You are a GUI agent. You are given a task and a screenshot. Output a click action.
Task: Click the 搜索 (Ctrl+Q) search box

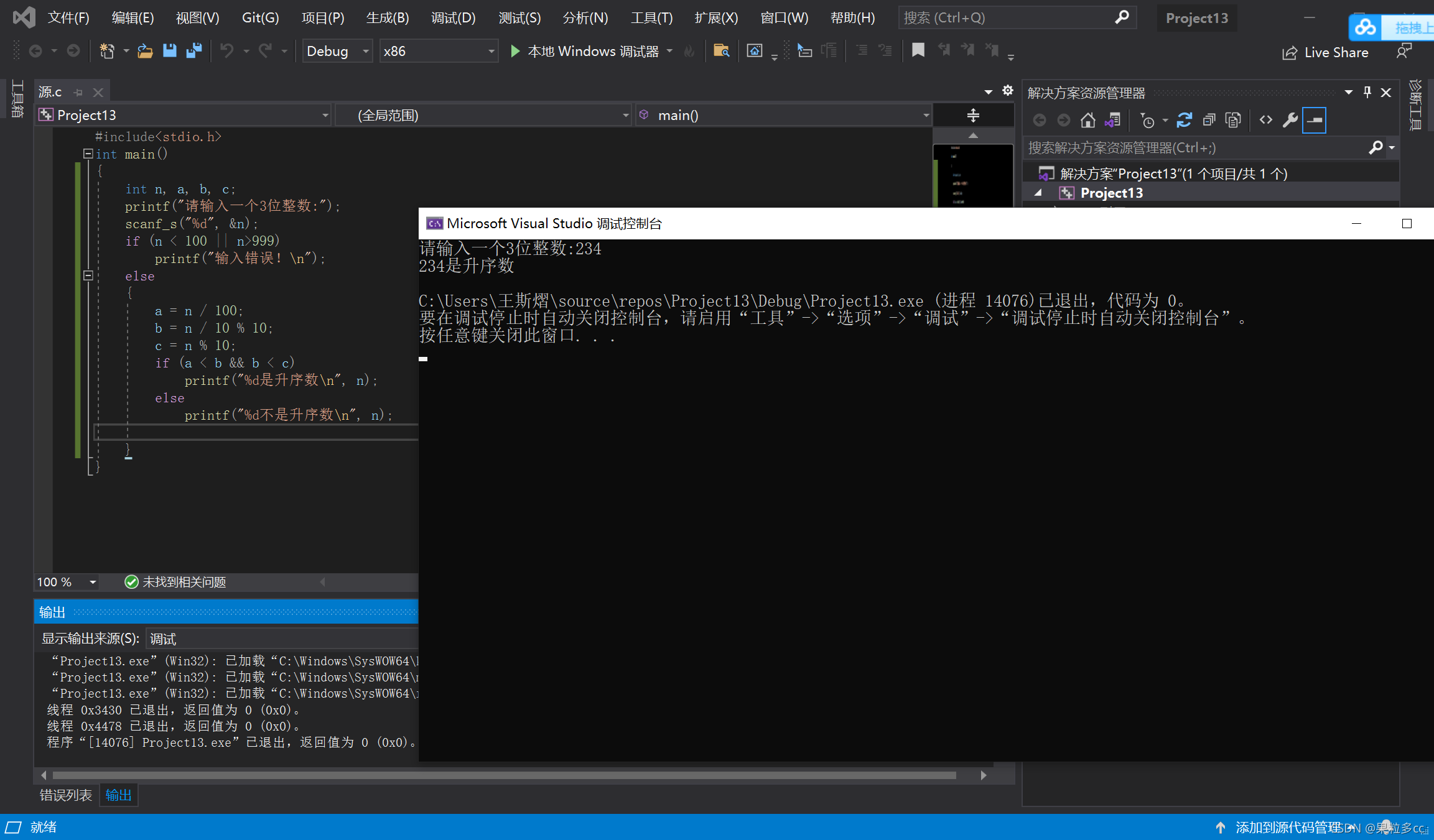click(1017, 17)
